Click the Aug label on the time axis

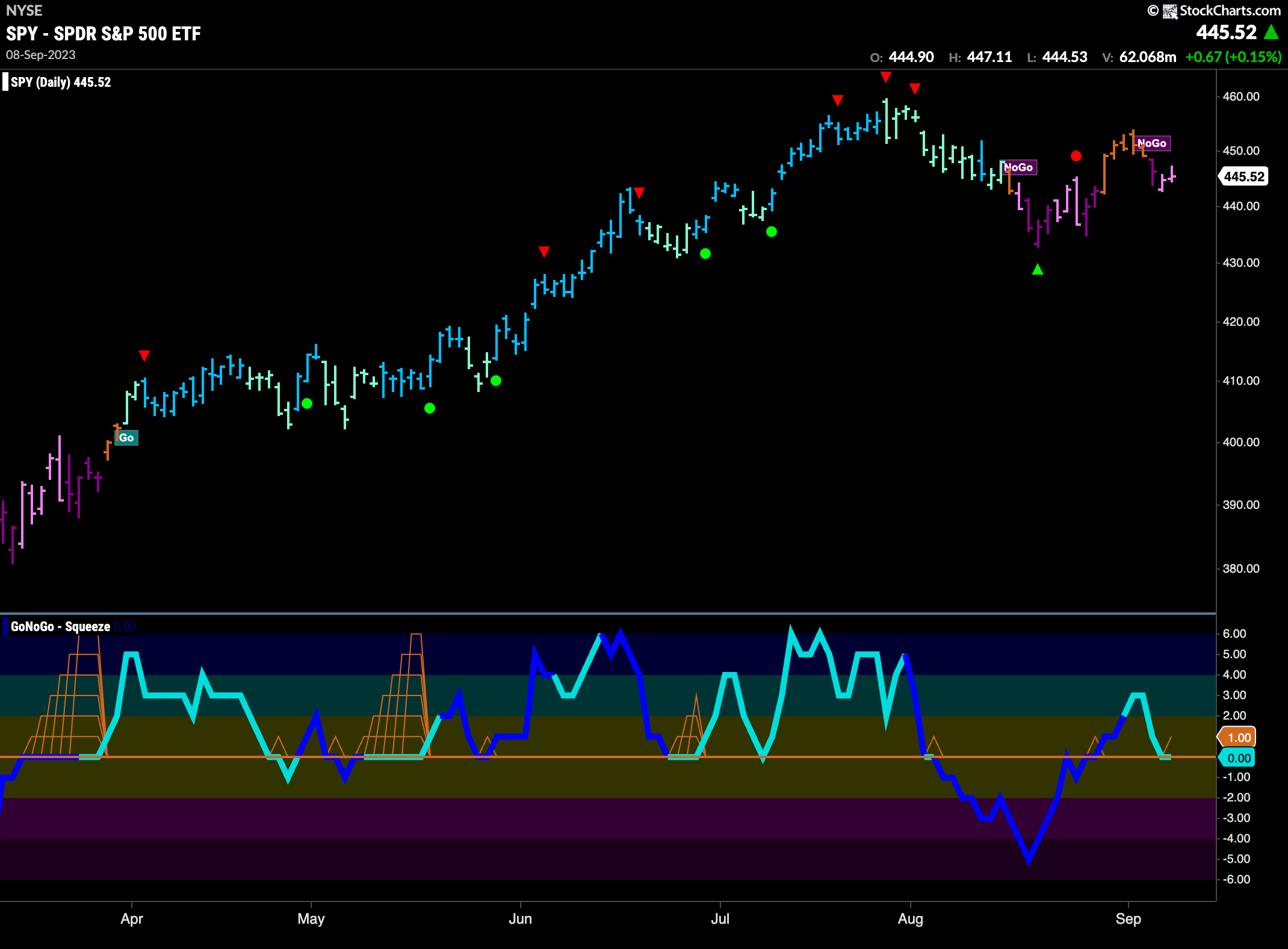tap(911, 919)
